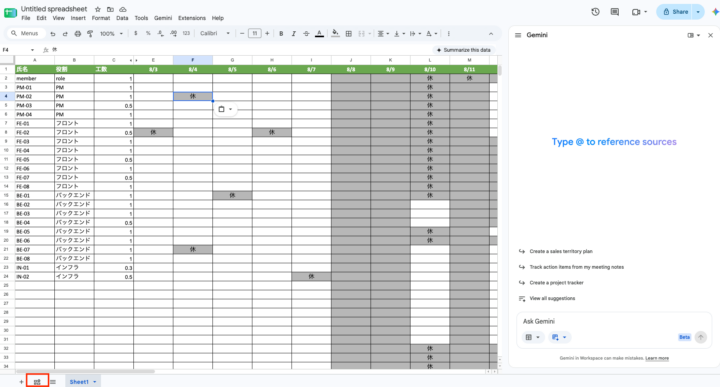Click the undo icon in toolbar

pos(53,34)
